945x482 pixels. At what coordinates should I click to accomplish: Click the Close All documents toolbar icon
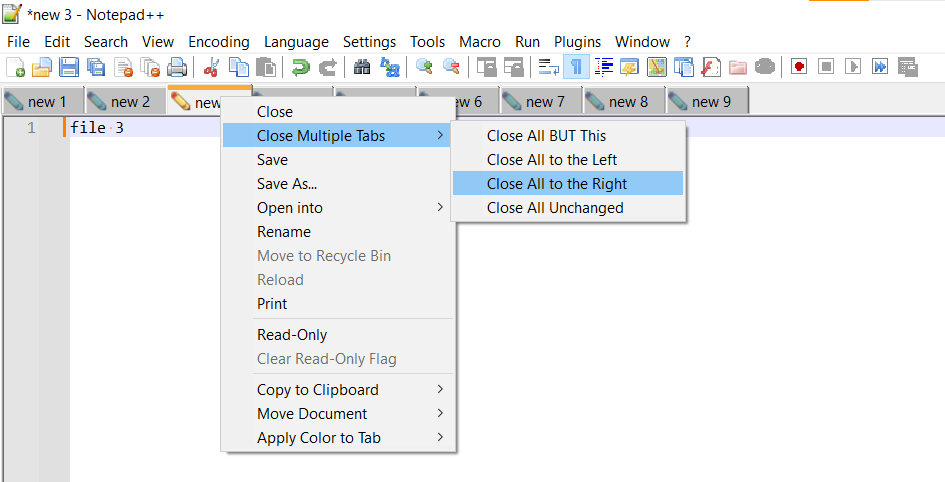point(149,67)
